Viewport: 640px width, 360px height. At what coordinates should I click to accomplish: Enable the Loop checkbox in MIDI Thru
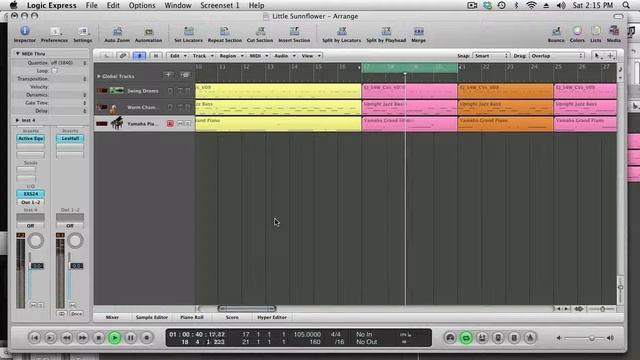54,71
